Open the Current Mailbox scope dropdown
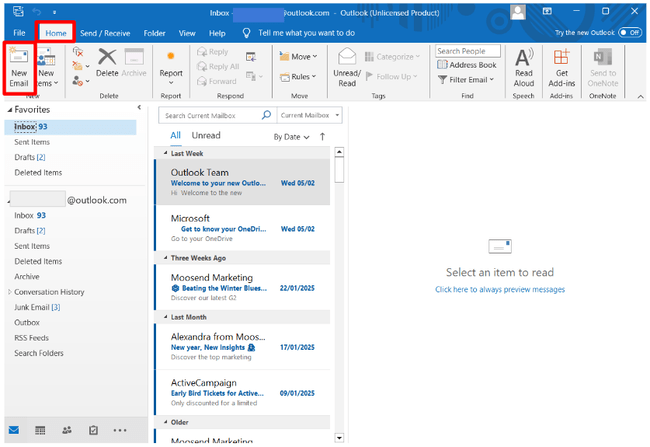This screenshot has height=447, width=650. click(310, 115)
